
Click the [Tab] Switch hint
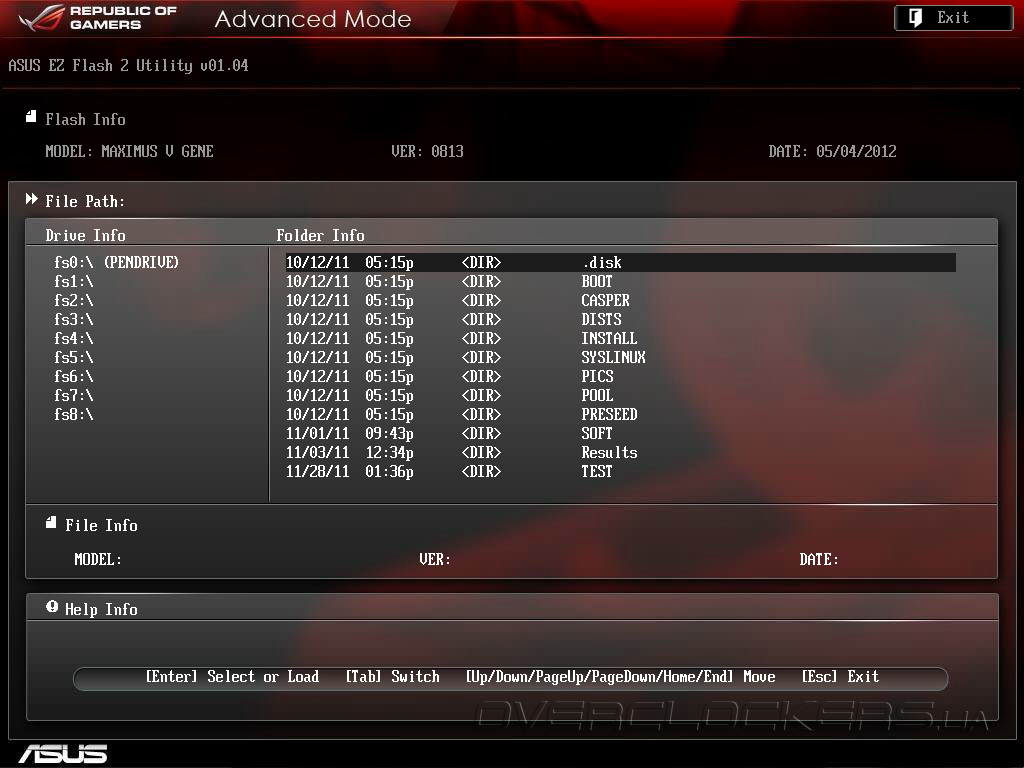point(392,677)
